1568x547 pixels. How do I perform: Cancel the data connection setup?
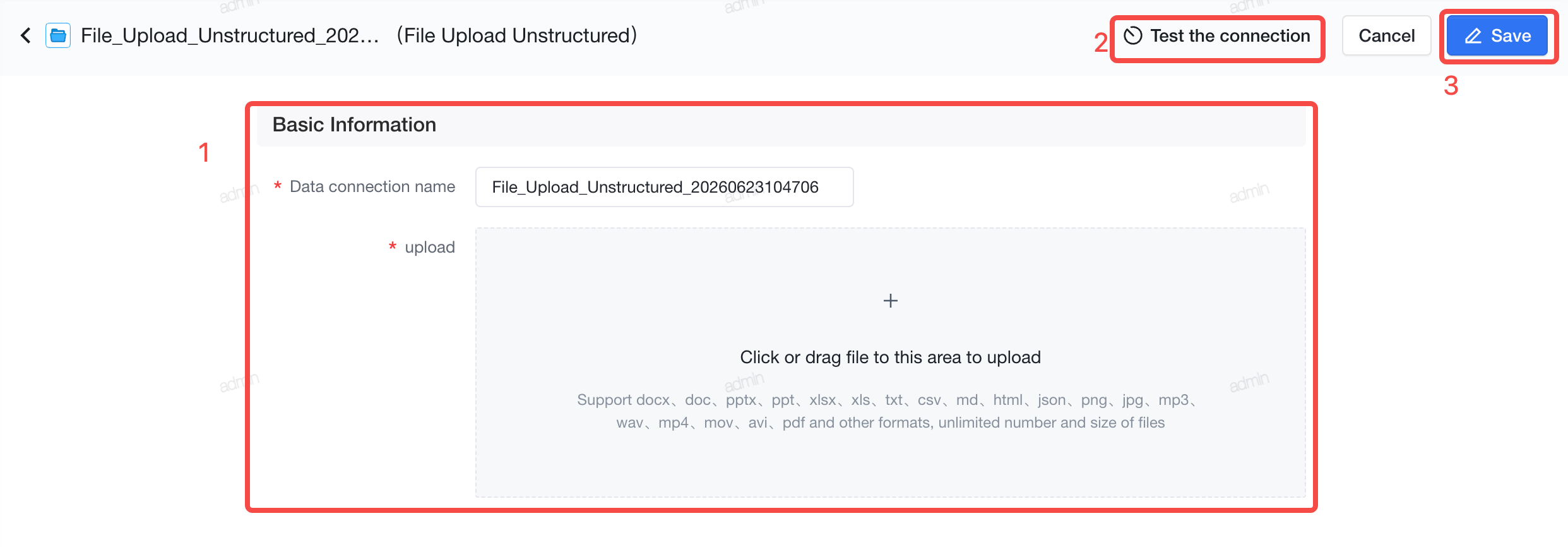[1386, 36]
